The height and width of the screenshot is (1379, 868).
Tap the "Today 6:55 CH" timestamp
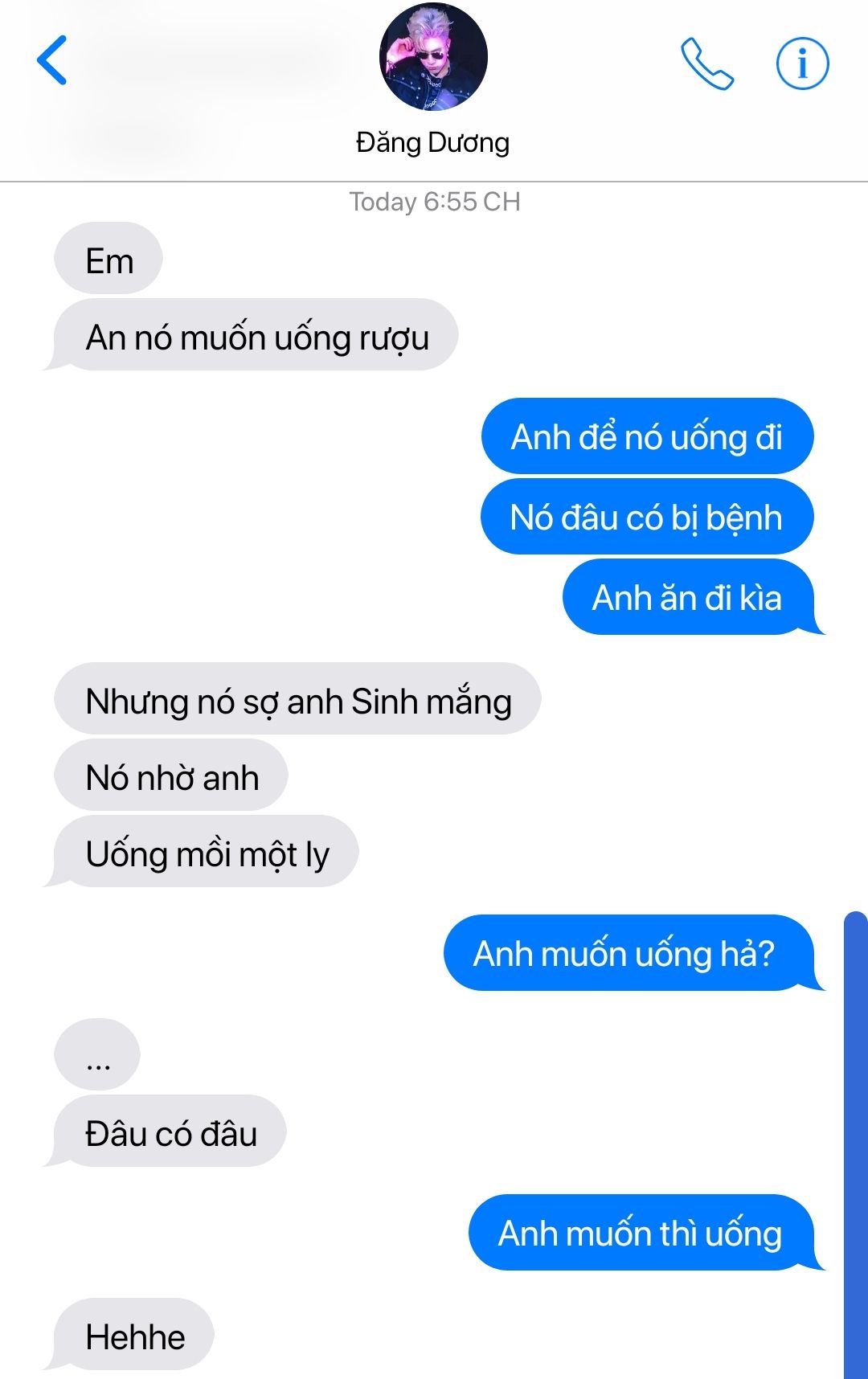pos(435,201)
